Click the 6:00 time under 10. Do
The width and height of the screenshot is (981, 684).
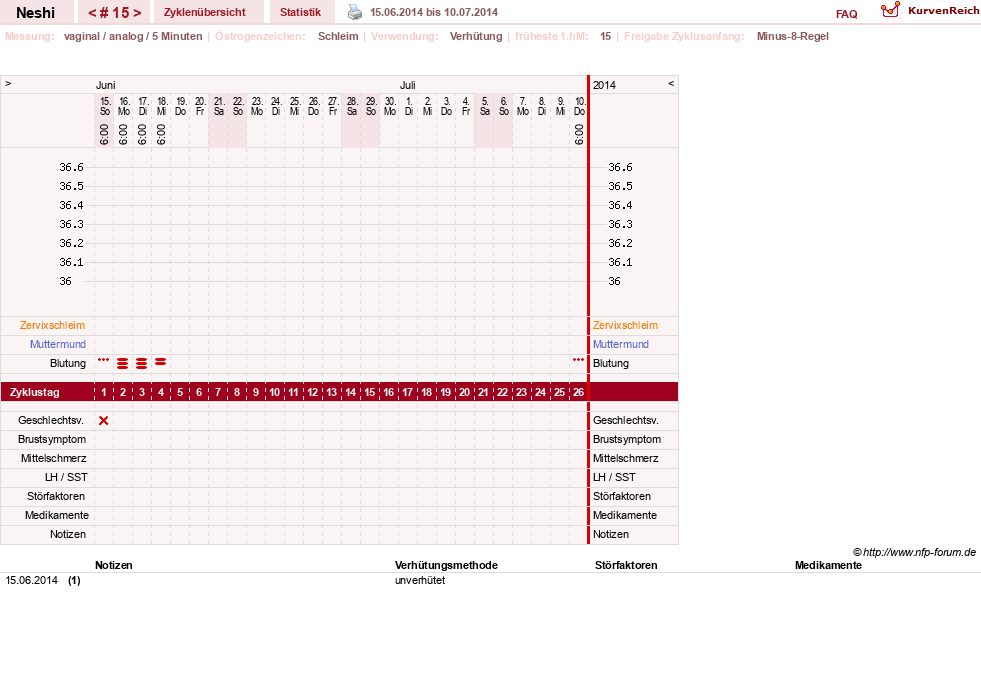(579, 135)
